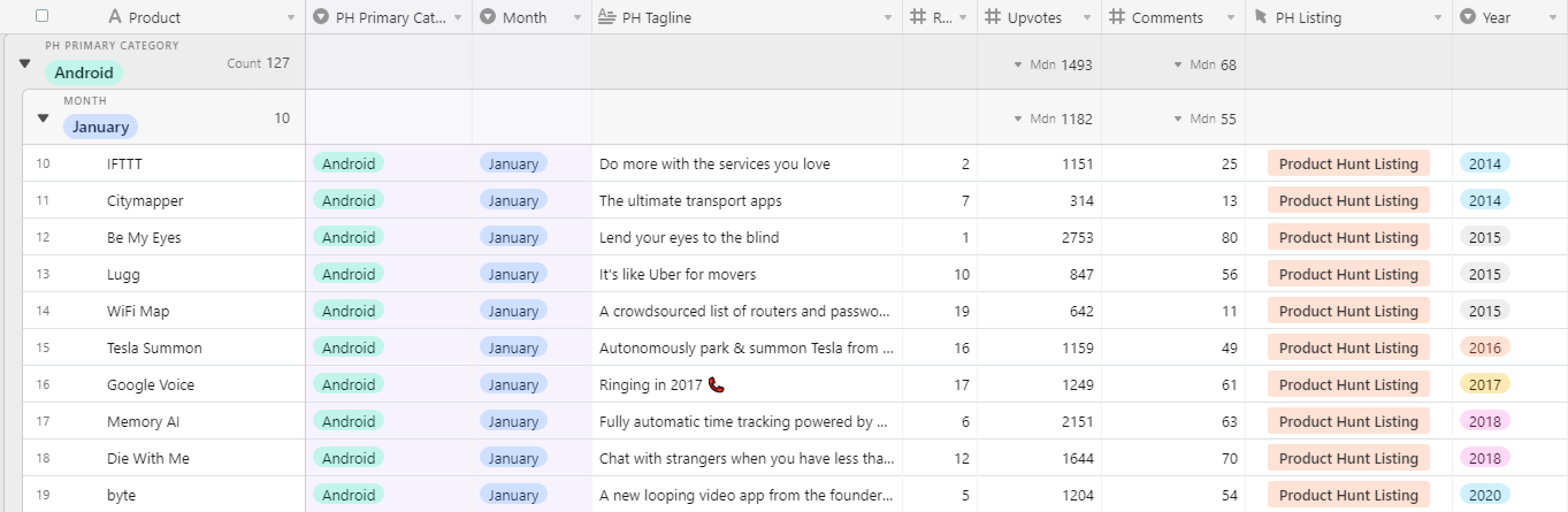Select the Memory AI product cell

(164, 421)
